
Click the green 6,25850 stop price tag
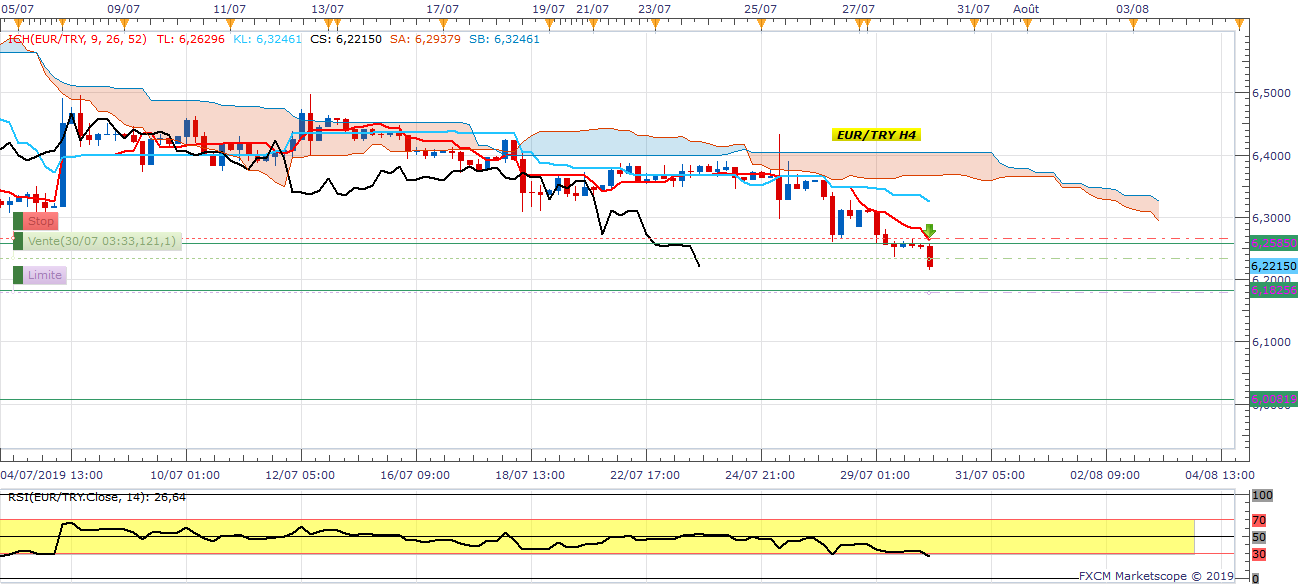coord(1272,243)
